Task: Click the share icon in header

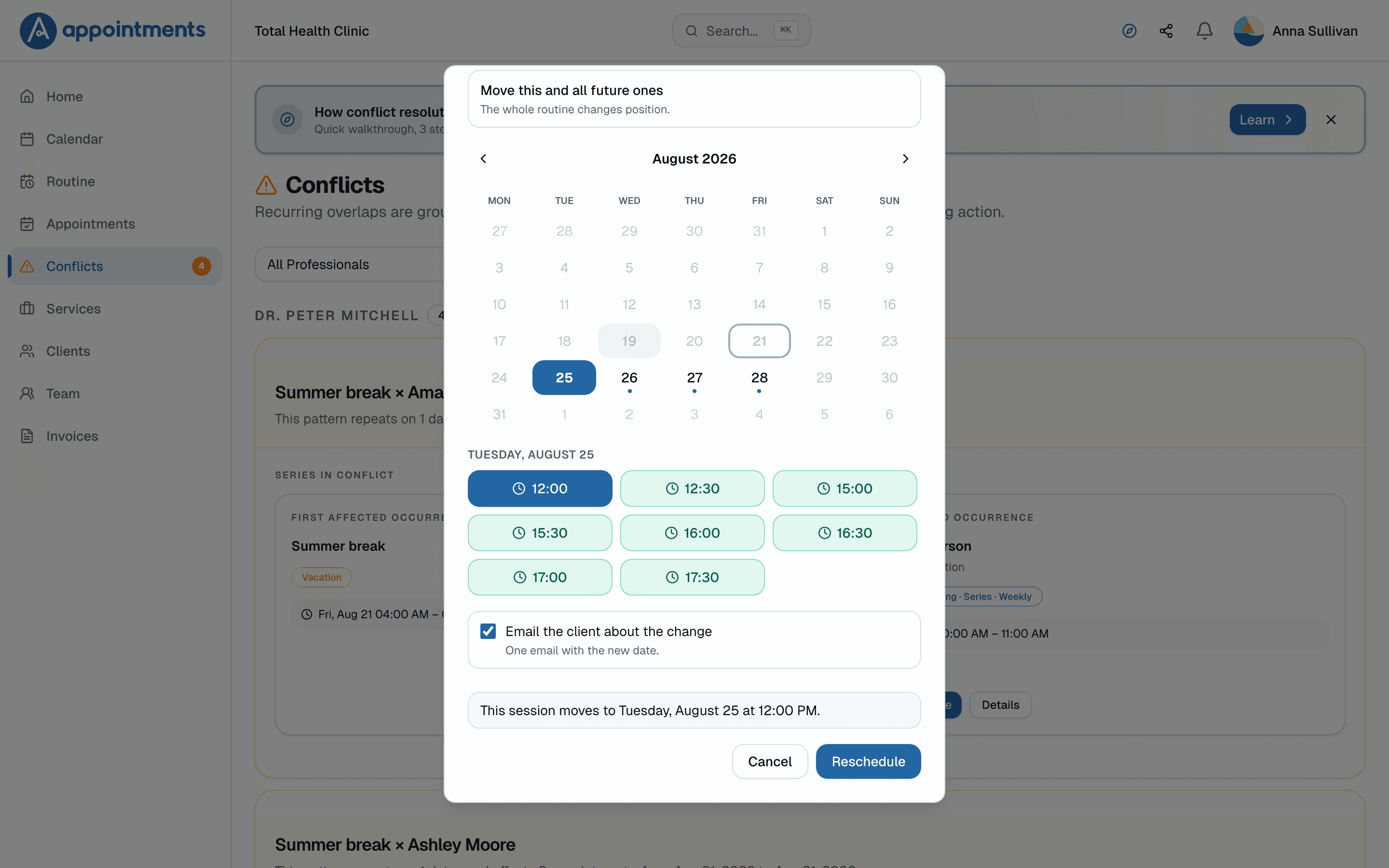Action: point(1166,31)
